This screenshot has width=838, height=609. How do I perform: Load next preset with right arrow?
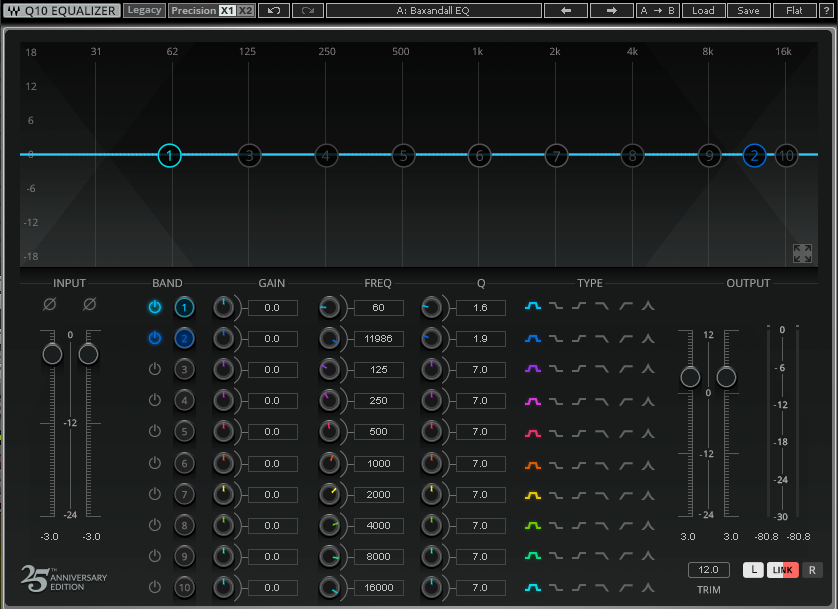coord(611,10)
